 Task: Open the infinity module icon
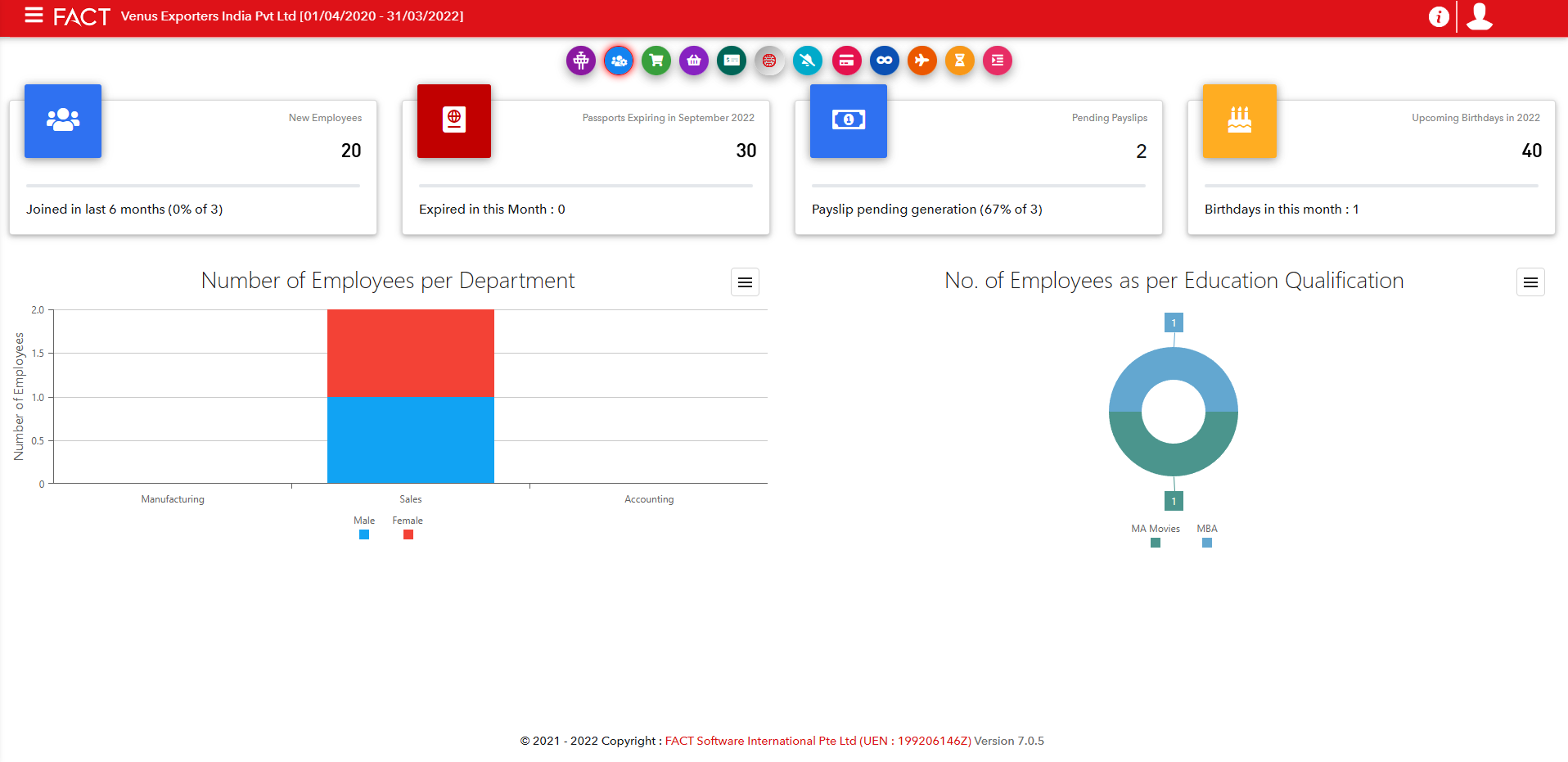(x=884, y=61)
